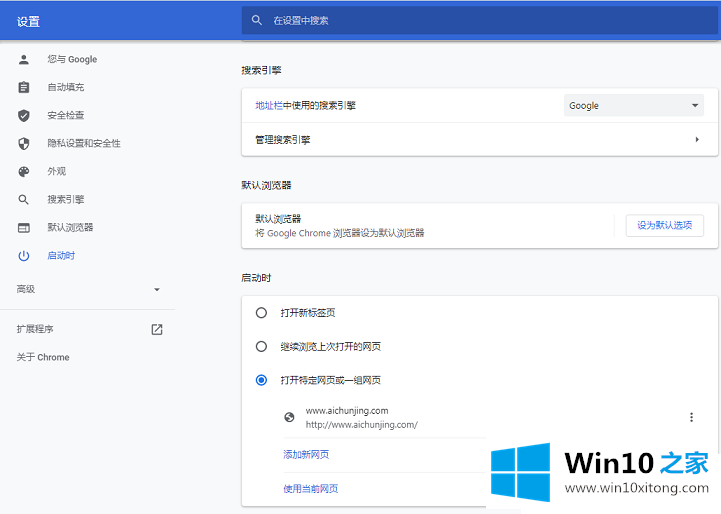Click the browser window icon for 默认浏览器
Screen dimensions: 721x514
24,228
